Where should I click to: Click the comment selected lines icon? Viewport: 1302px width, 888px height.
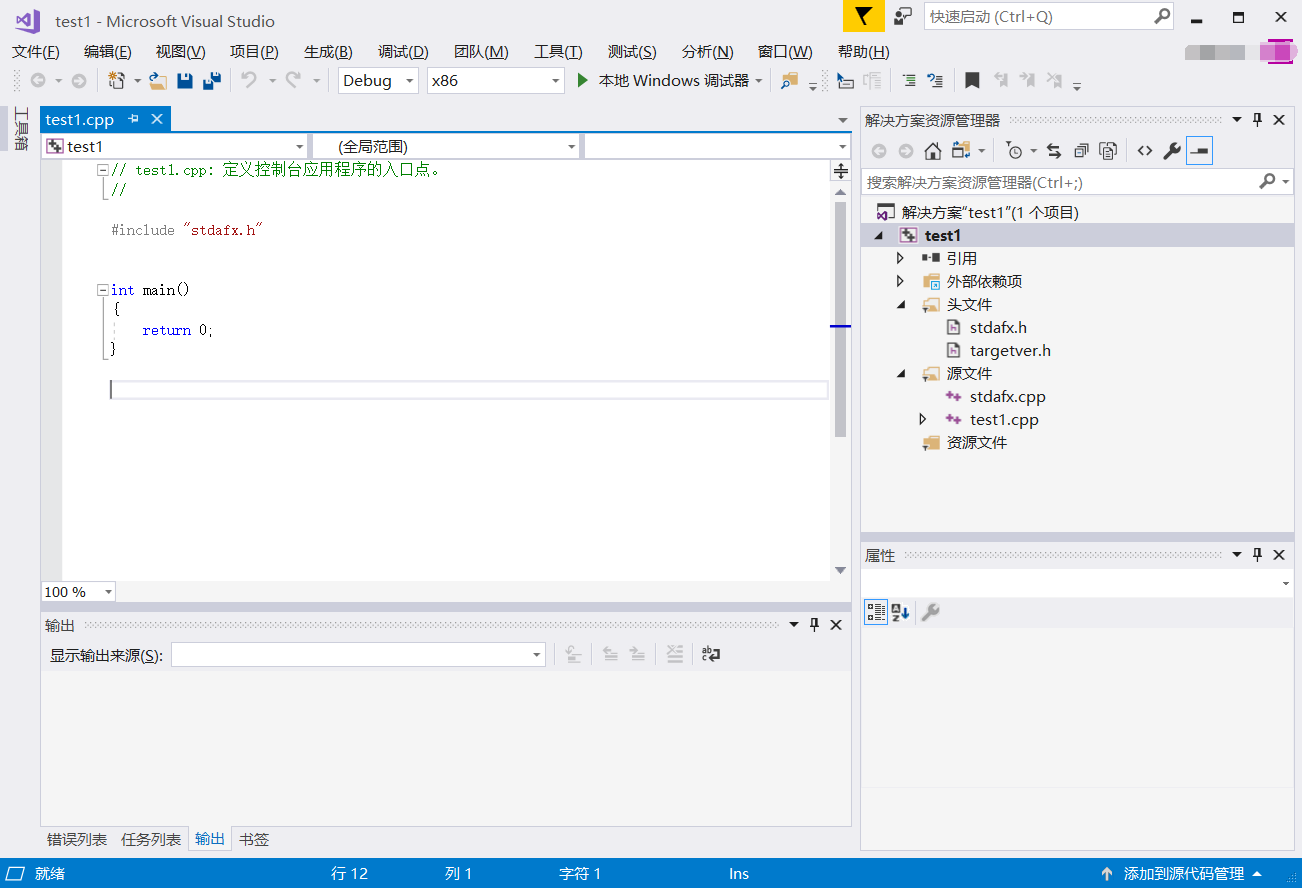tap(909, 81)
